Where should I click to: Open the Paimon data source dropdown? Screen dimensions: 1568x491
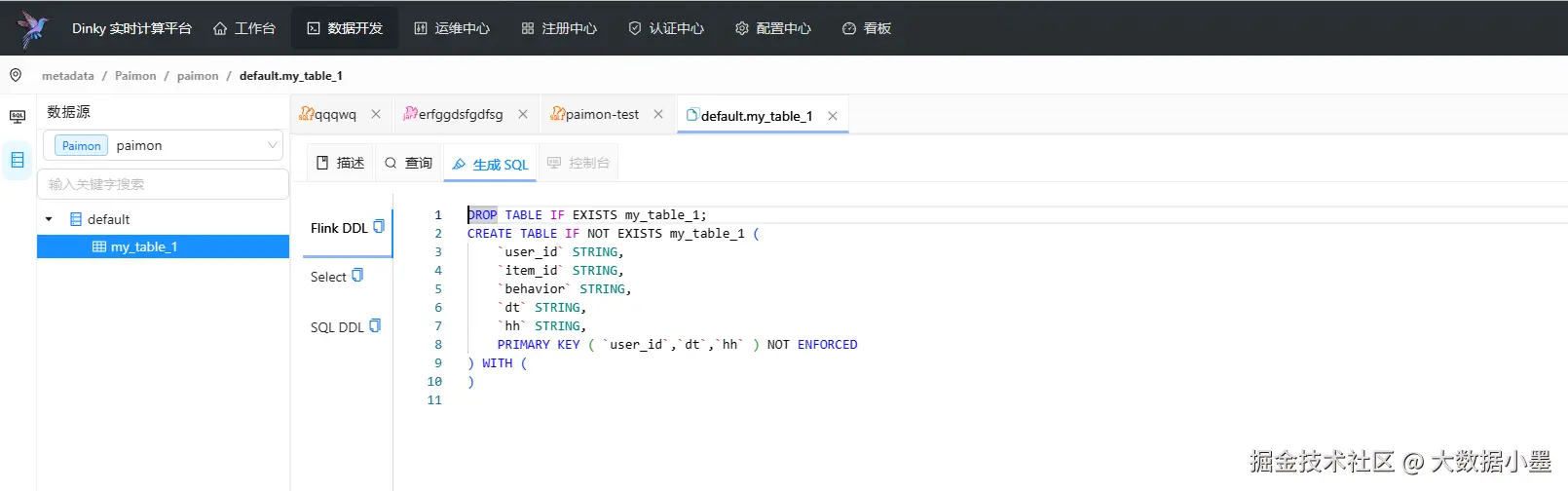pyautogui.click(x=163, y=145)
